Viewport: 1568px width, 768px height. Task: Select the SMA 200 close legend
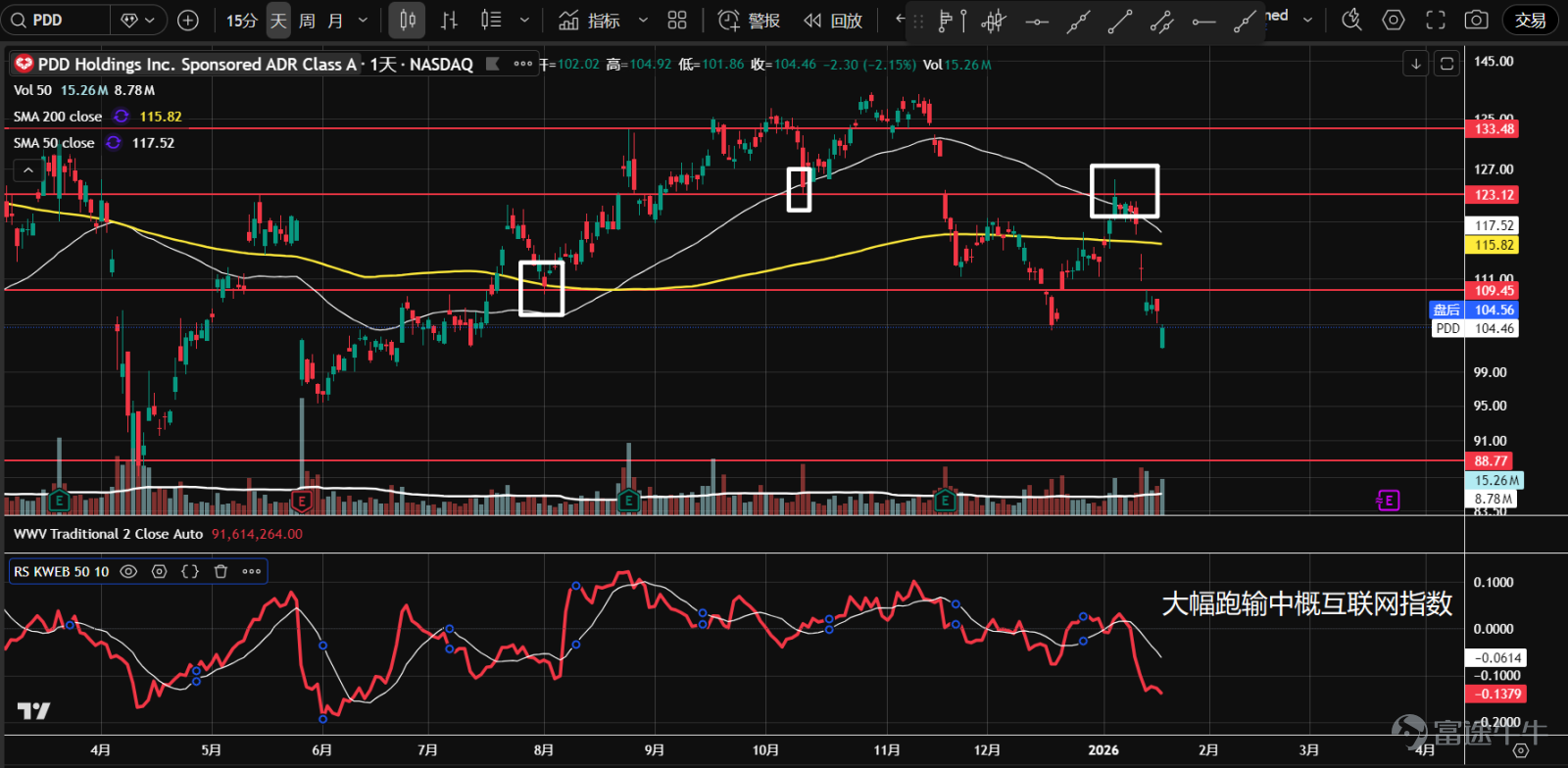pos(58,117)
